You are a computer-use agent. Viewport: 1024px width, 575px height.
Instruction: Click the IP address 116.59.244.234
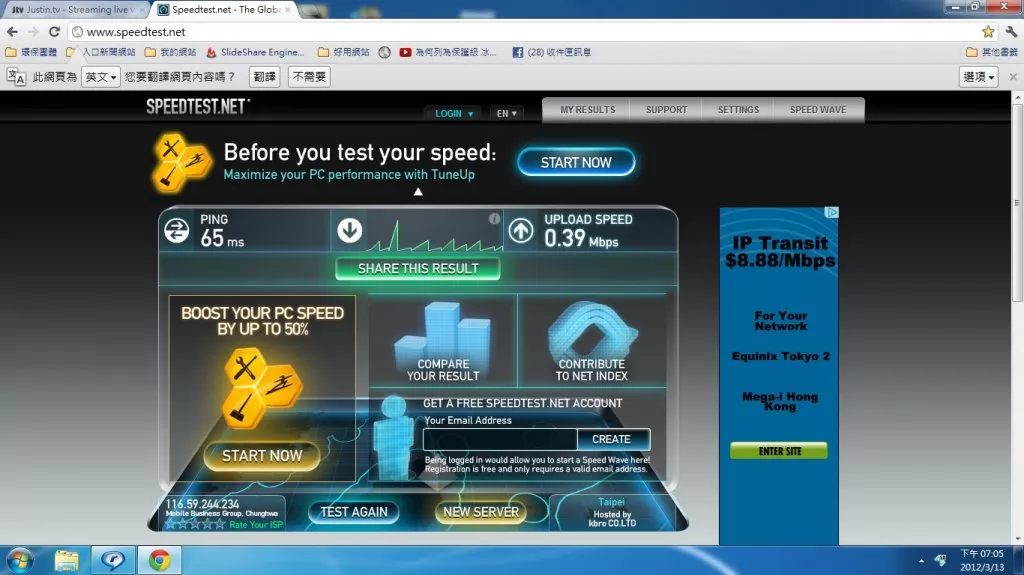point(202,504)
